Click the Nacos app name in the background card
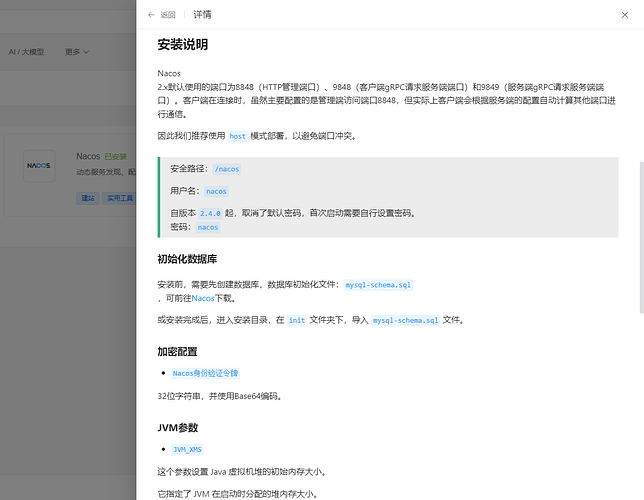 88,157
